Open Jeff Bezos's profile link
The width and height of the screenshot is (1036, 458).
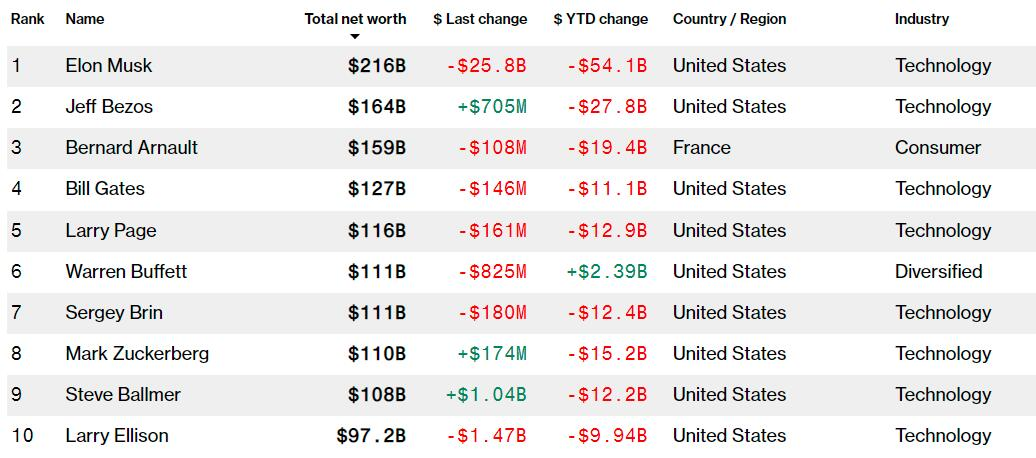[109, 107]
